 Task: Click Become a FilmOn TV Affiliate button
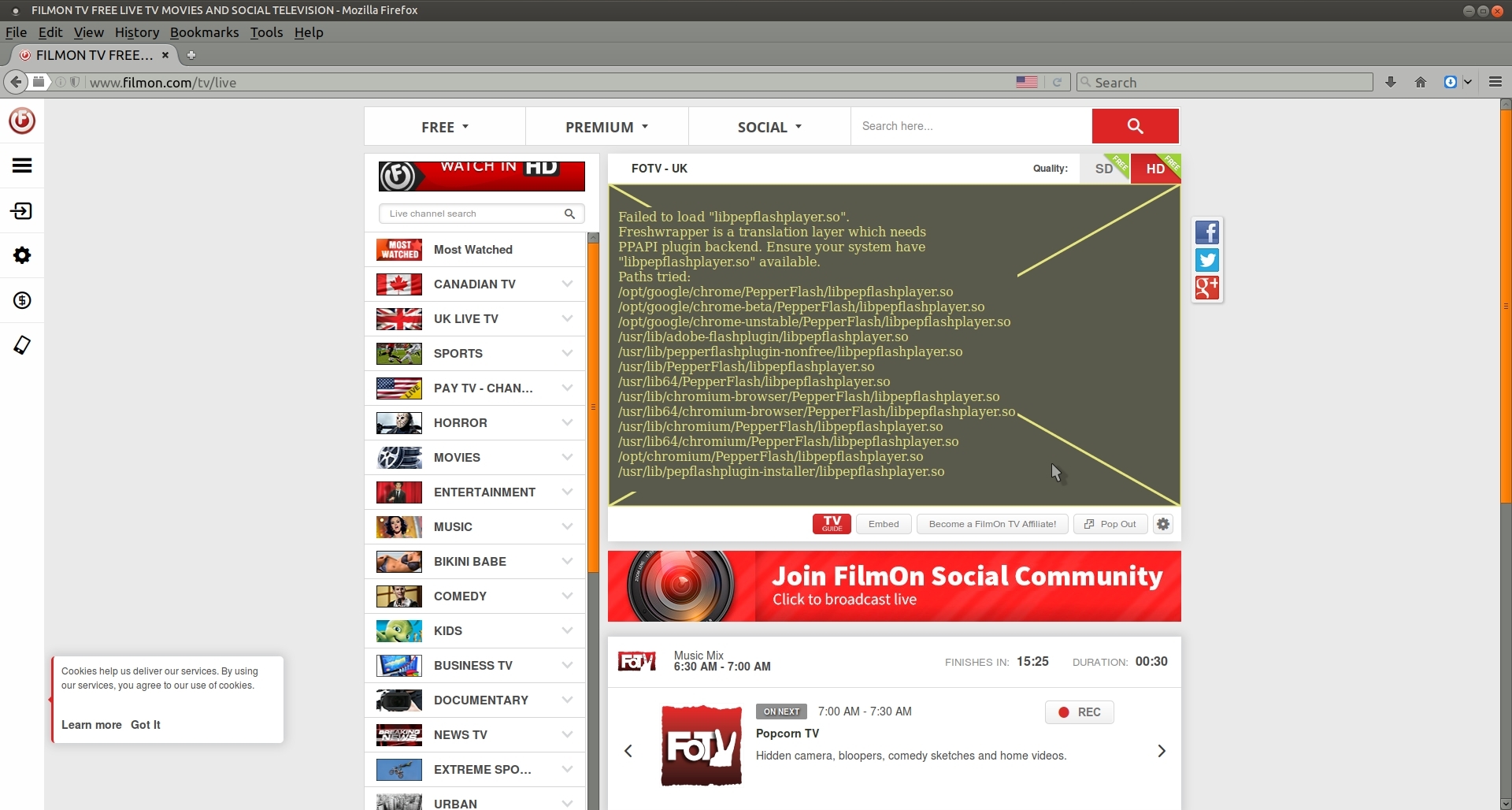tap(992, 524)
